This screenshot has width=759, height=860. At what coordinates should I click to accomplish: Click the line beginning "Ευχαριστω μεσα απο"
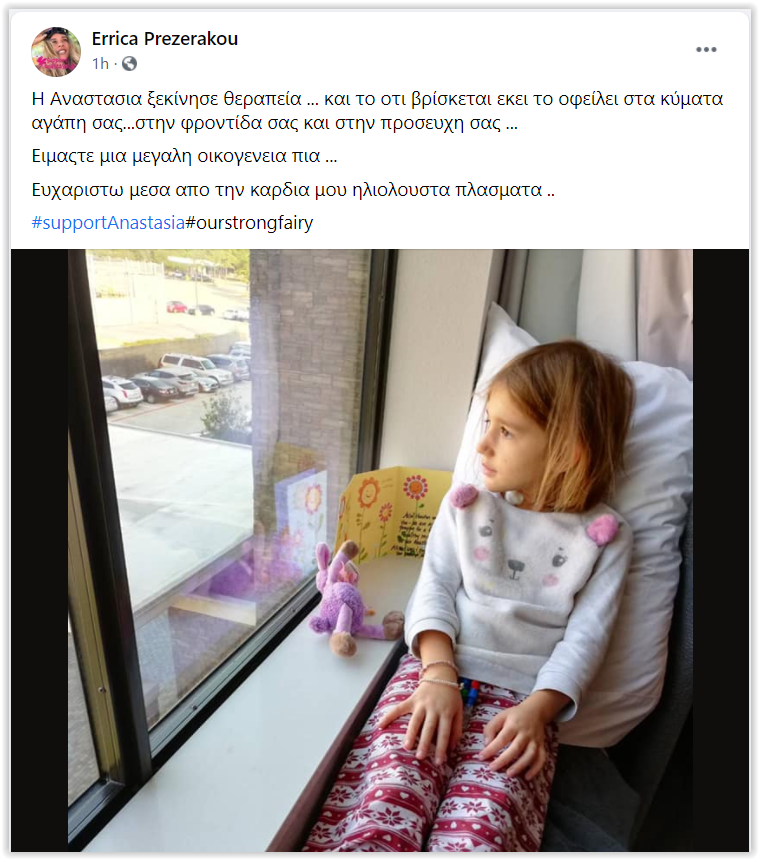click(x=293, y=190)
